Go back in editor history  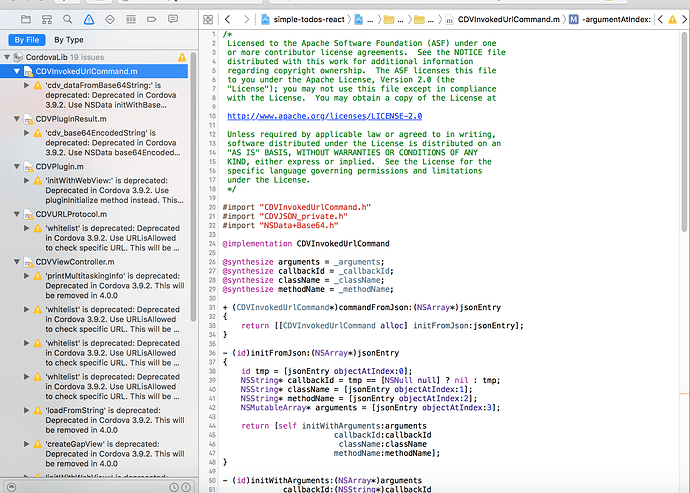228,19
